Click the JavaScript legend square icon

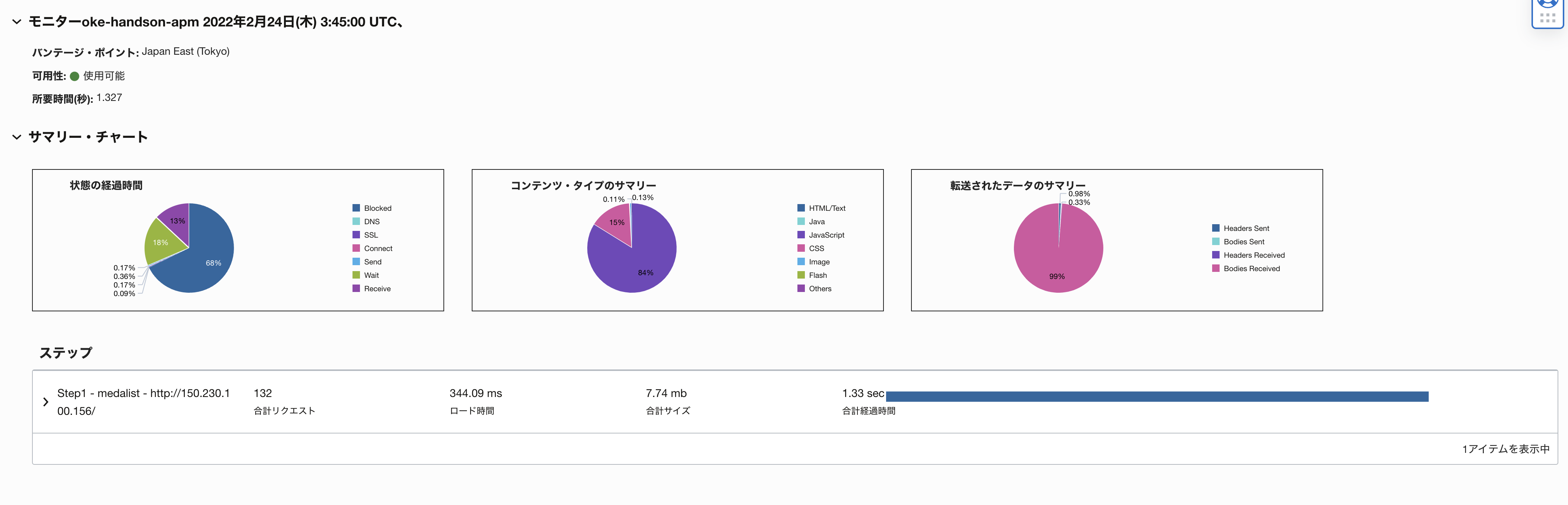(801, 235)
